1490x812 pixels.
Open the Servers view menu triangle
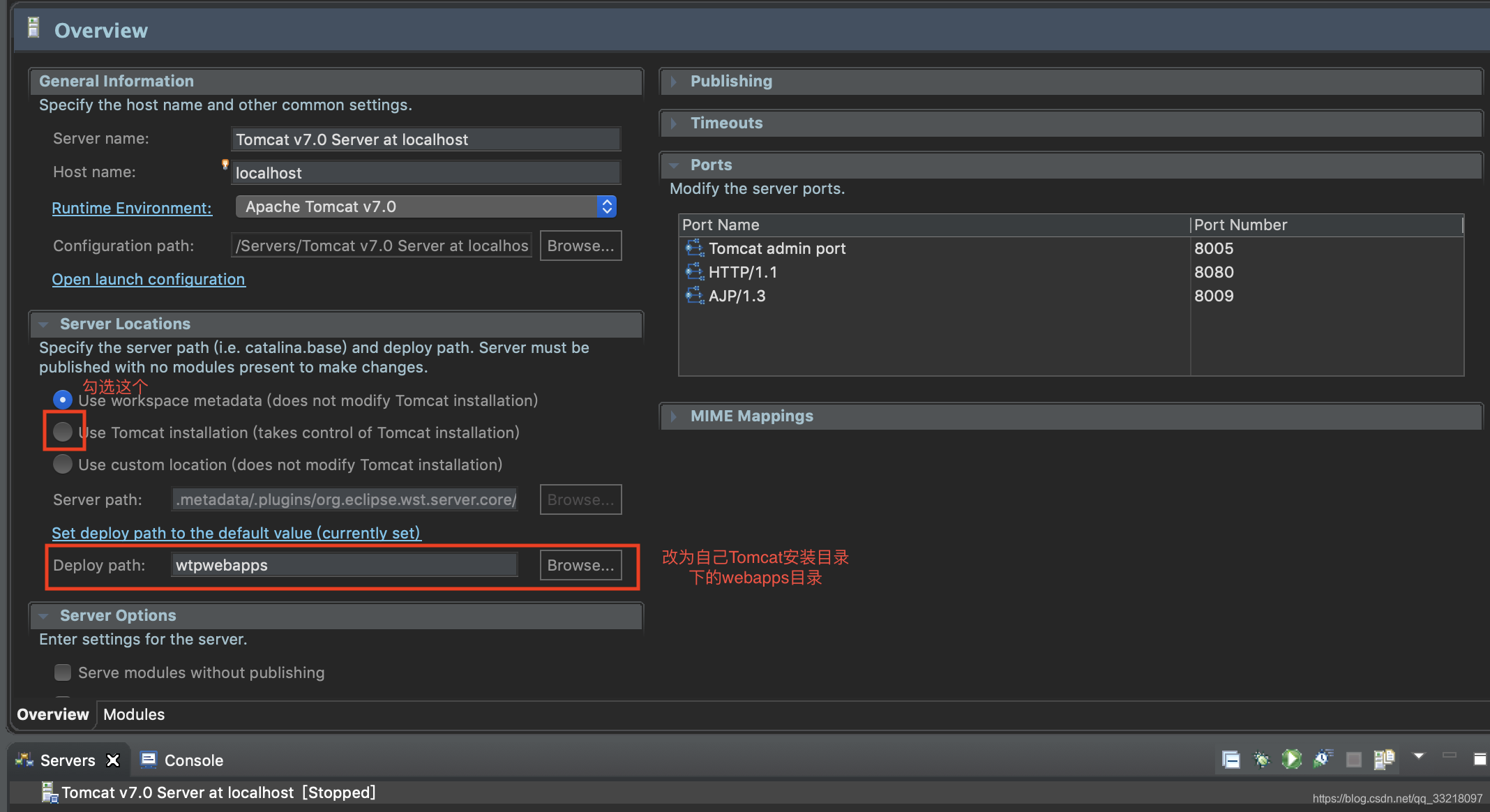1418,756
